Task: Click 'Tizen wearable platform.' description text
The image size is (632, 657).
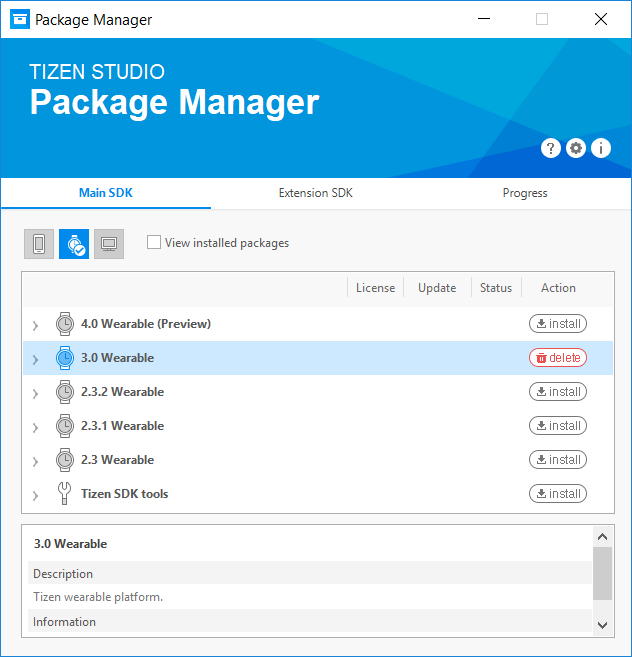Action: click(x=98, y=597)
